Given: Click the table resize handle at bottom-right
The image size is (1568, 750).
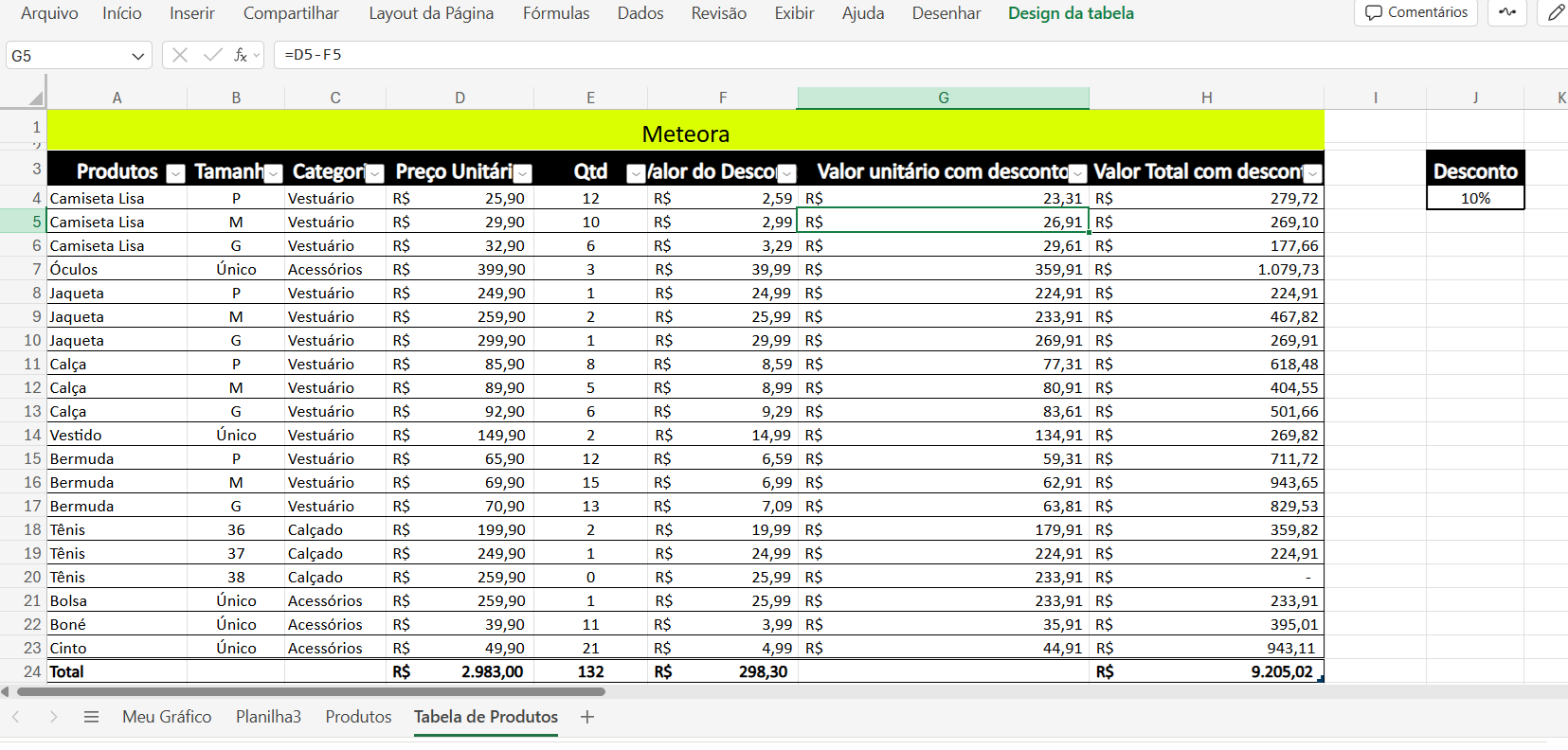Looking at the screenshot, I should point(1321,680).
